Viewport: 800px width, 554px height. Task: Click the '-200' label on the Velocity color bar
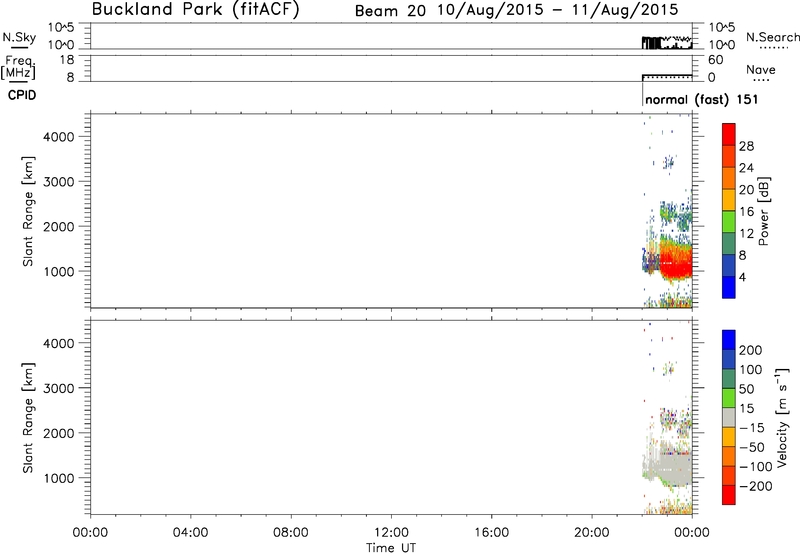(756, 486)
